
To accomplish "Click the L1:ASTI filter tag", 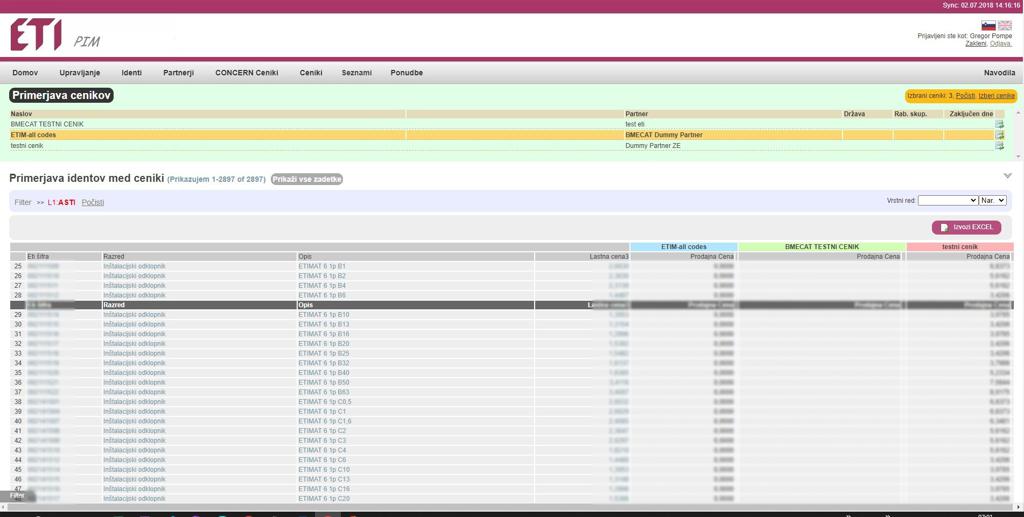I will (61, 202).
